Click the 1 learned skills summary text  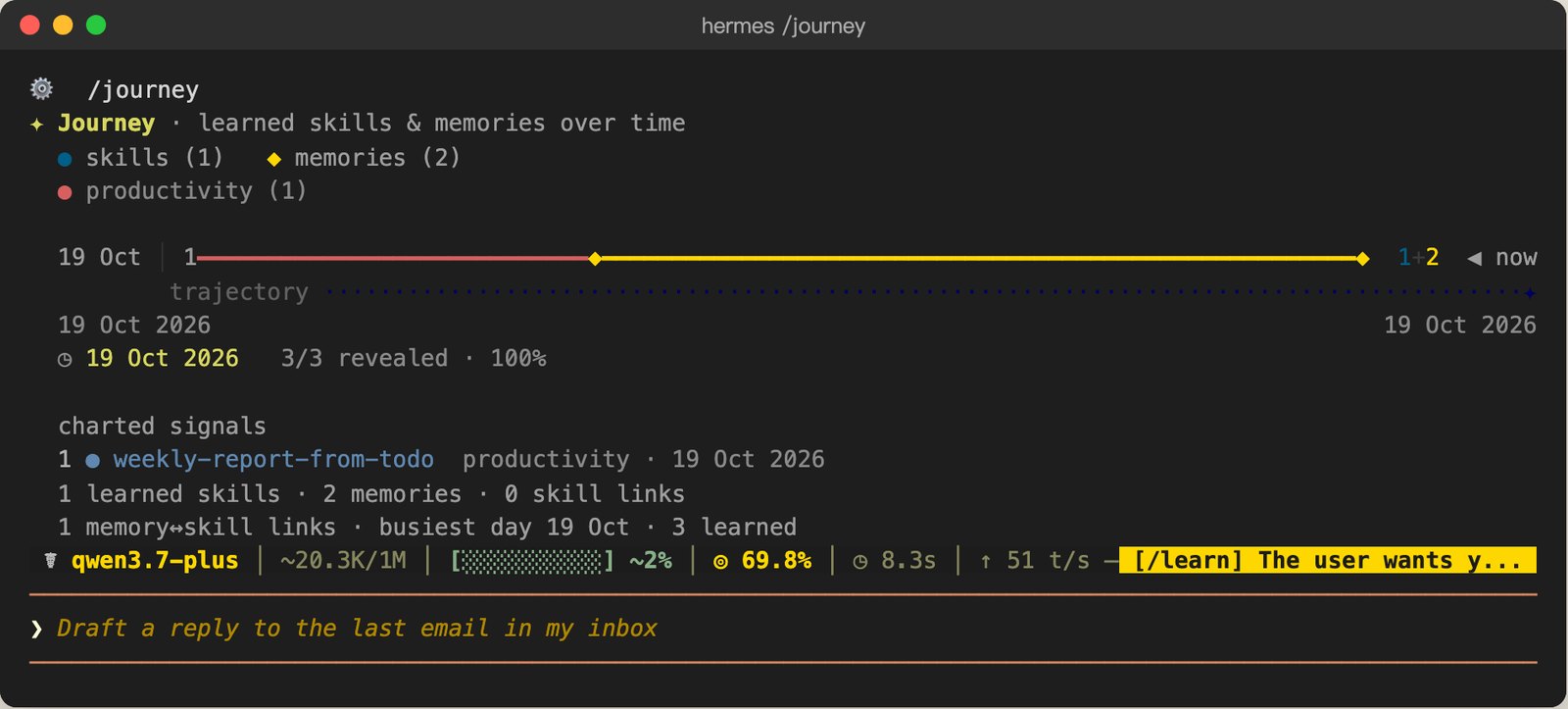[170, 494]
